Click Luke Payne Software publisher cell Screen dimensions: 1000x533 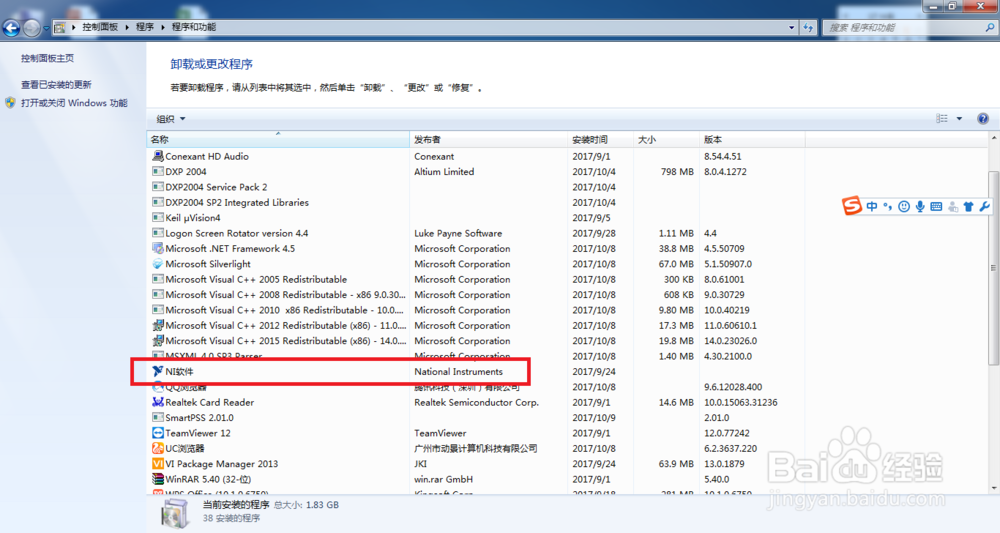[458, 233]
